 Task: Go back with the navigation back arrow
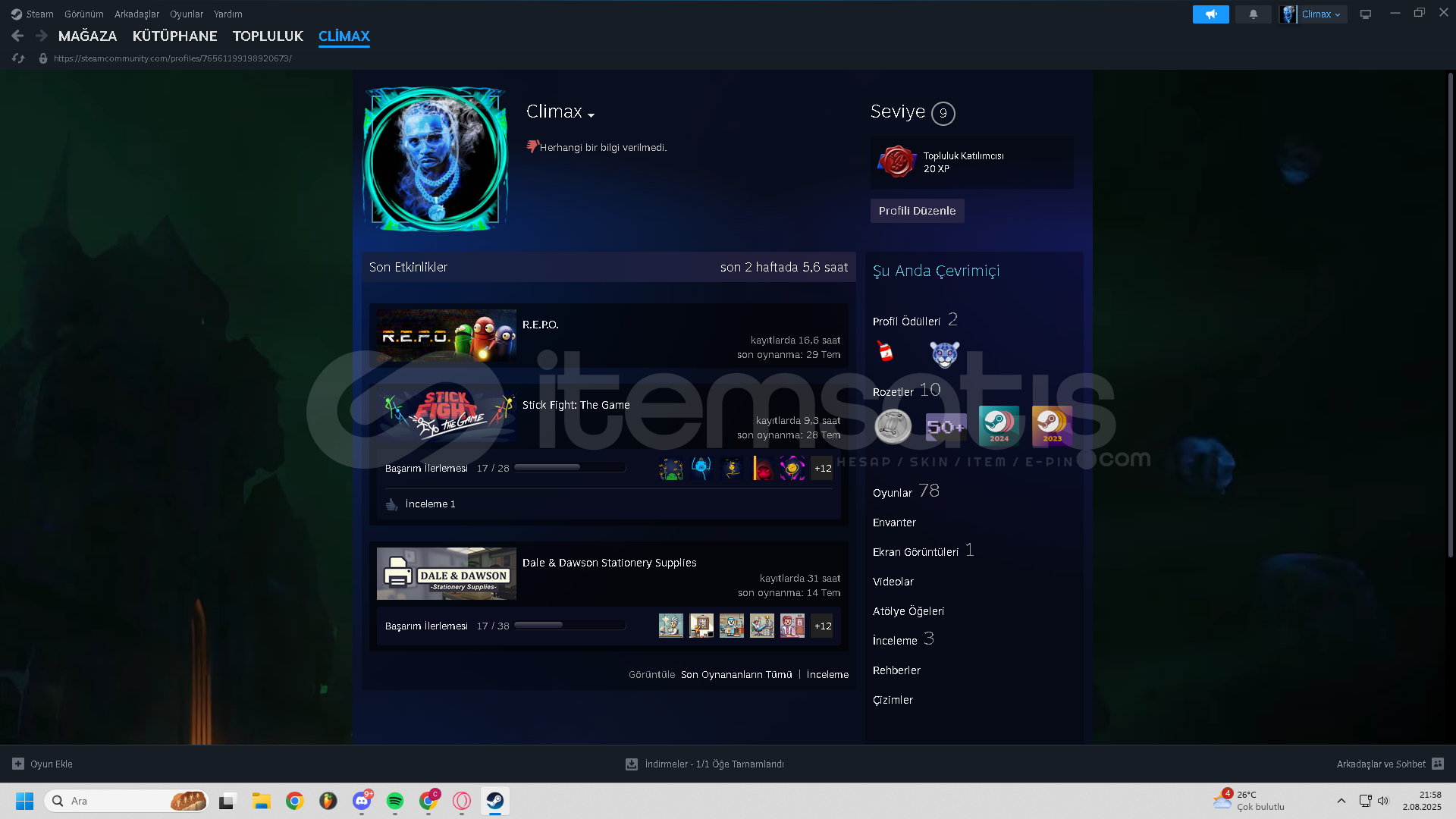tap(17, 36)
